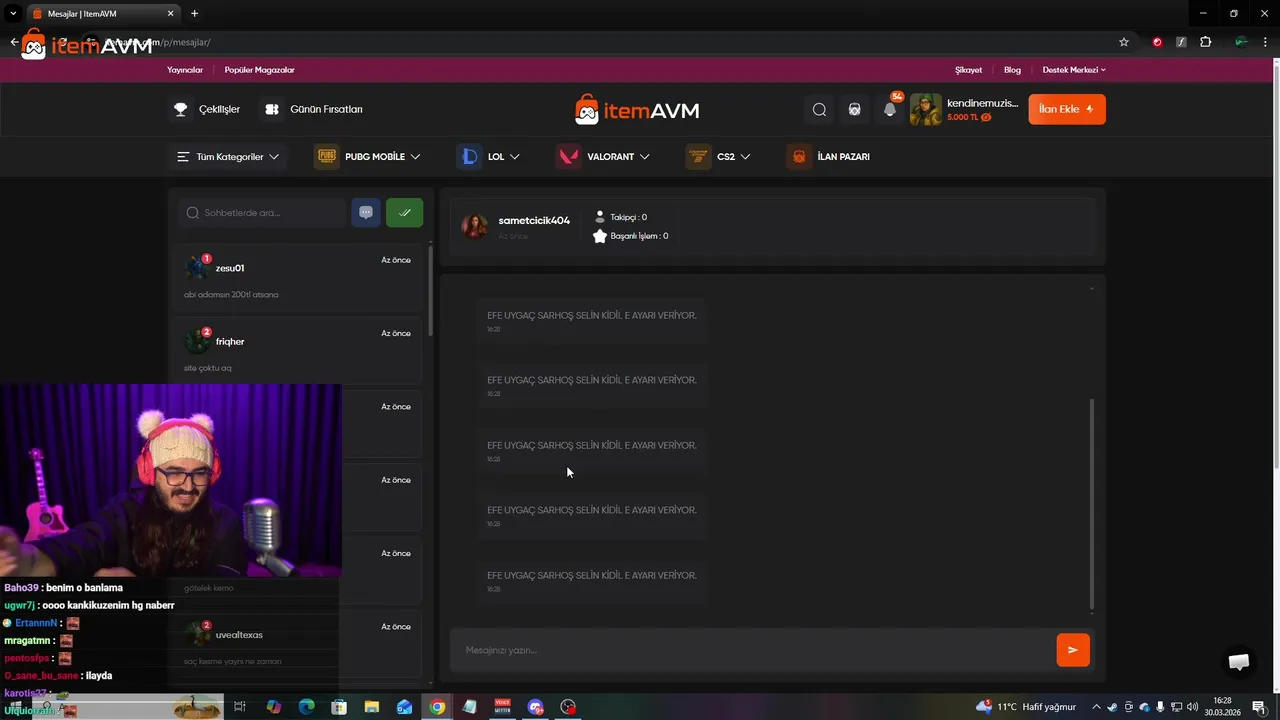Show hidden system tray icons chevron
The image size is (1280, 720).
coord(1096,707)
